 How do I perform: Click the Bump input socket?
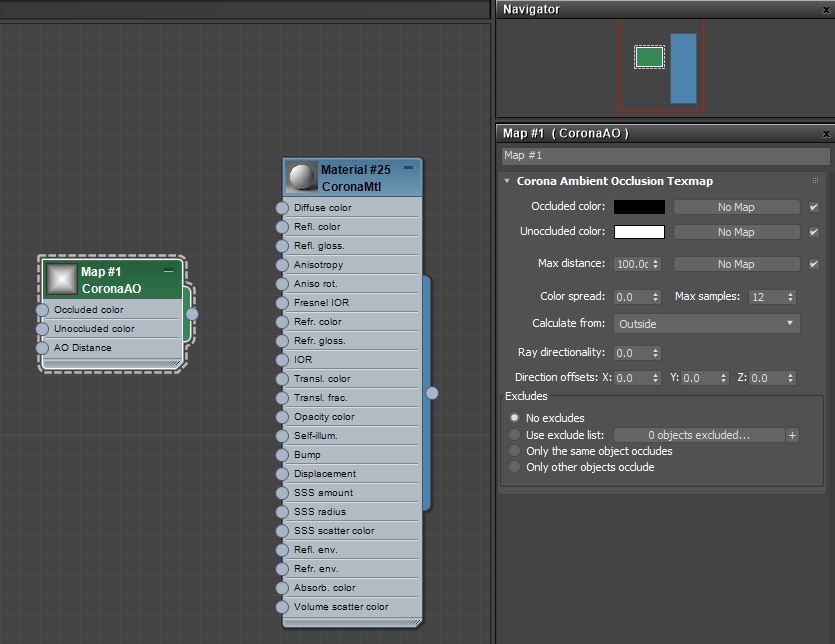click(282, 455)
